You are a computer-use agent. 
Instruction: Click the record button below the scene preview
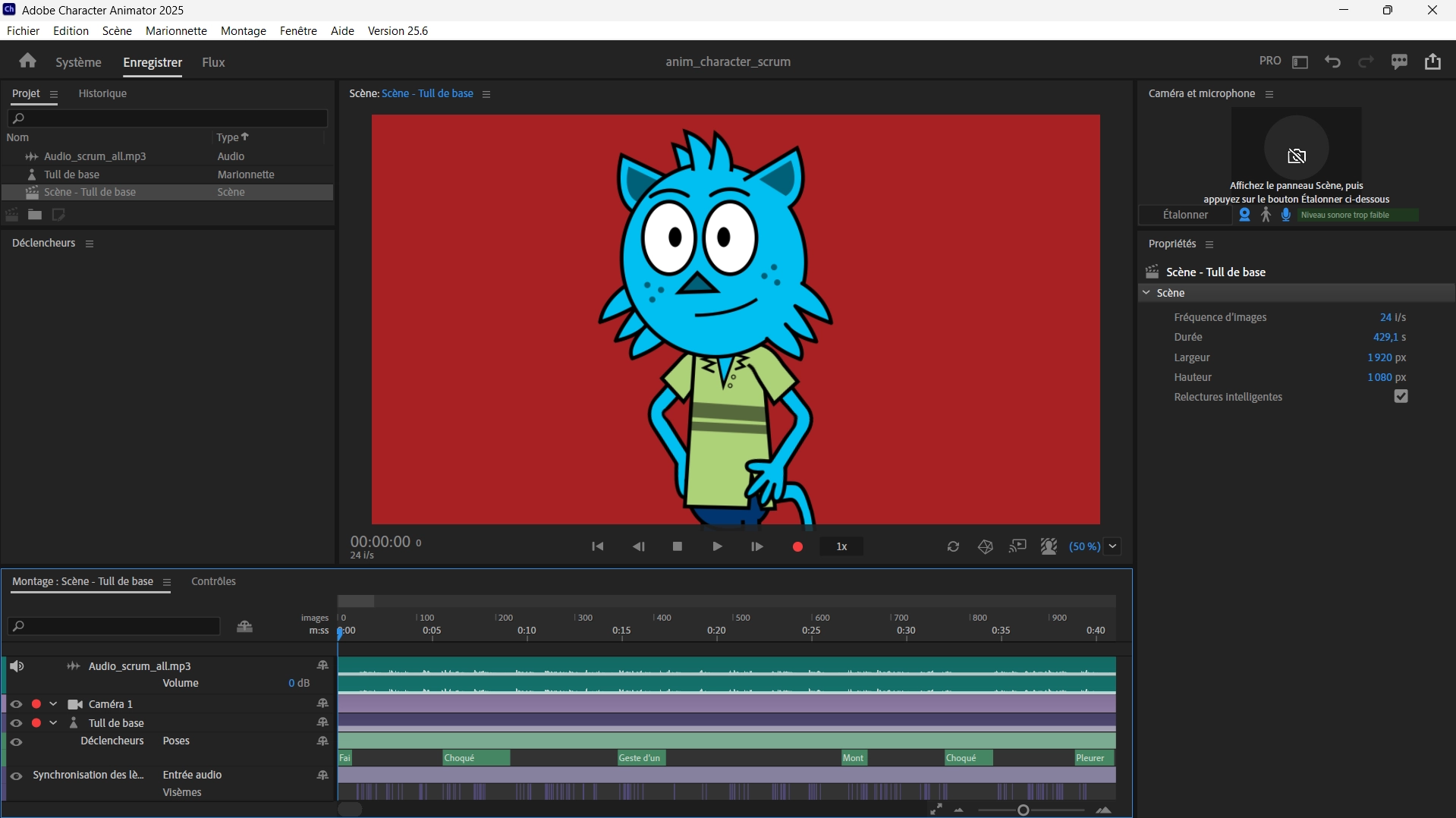(x=797, y=546)
